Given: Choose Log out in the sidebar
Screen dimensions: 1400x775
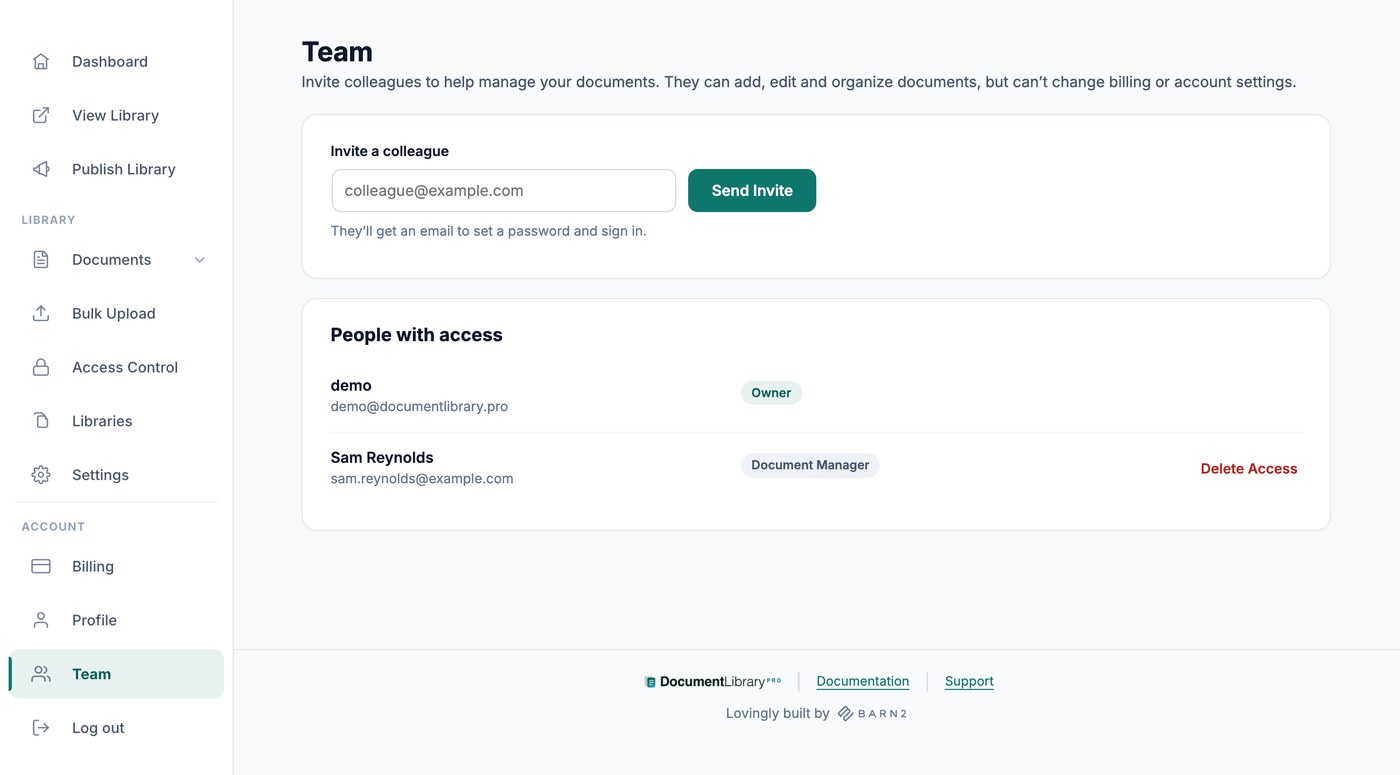Looking at the screenshot, I should [x=116, y=729].
